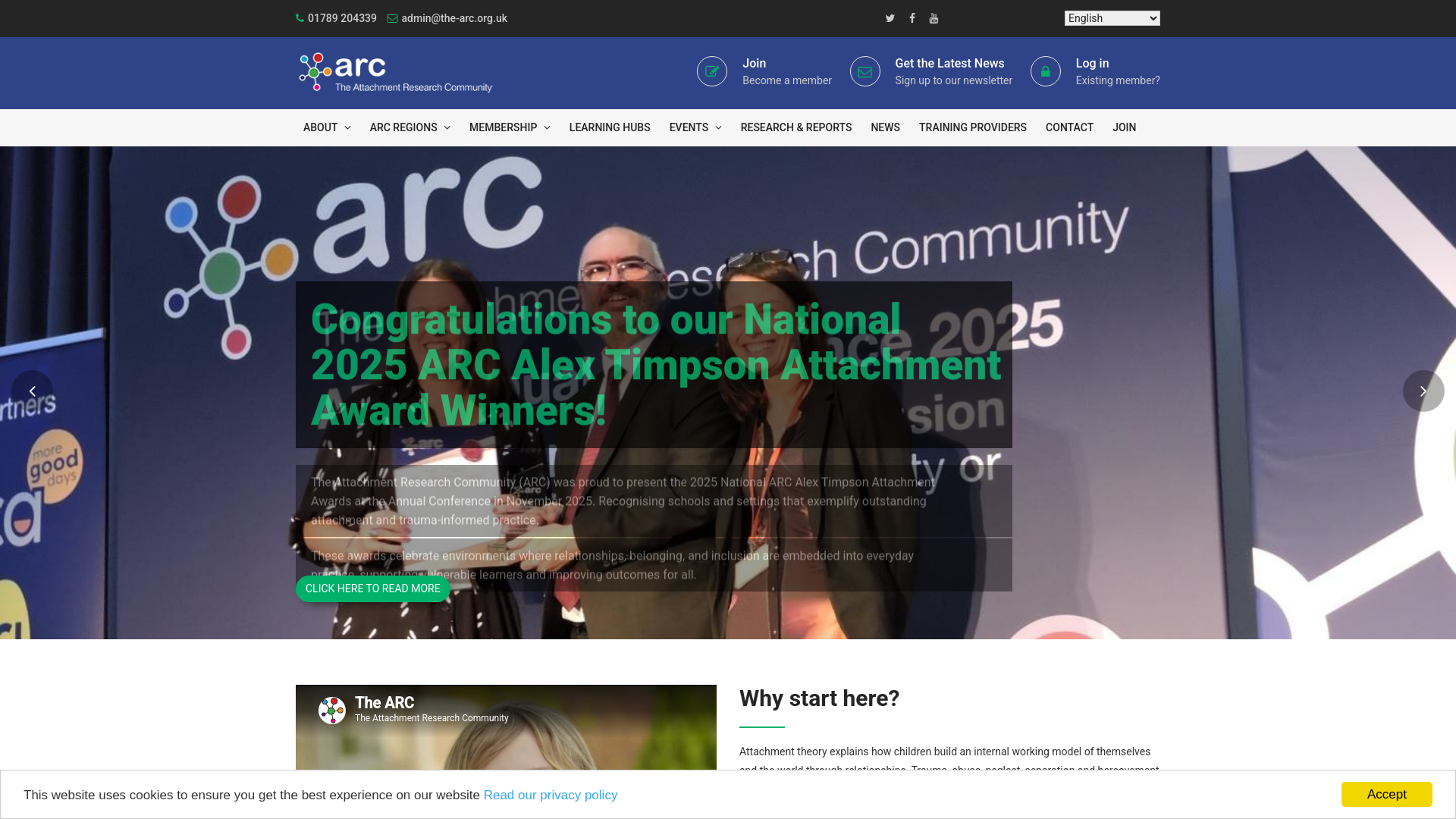
Task: Click Sign up to our newsletter text
Action: 953,80
